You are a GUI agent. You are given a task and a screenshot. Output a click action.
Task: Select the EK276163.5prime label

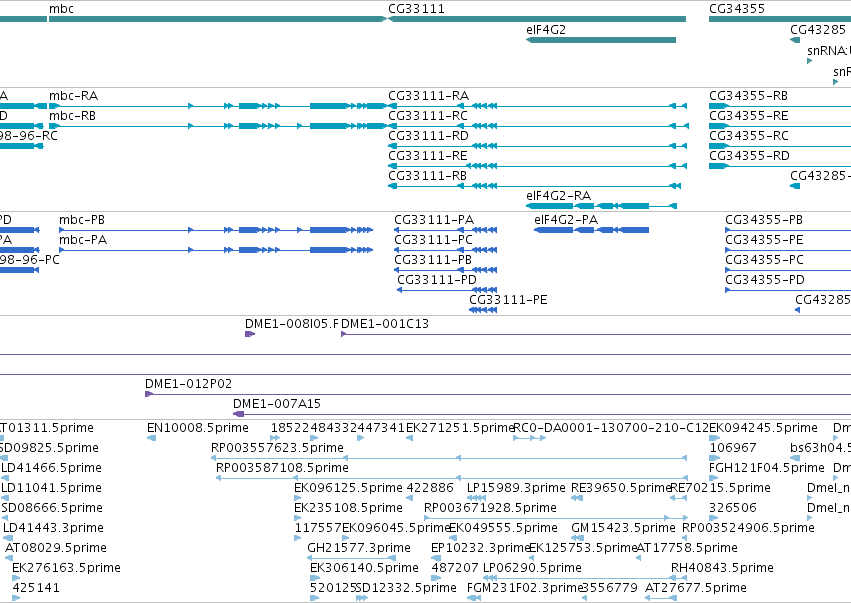pos(66,568)
